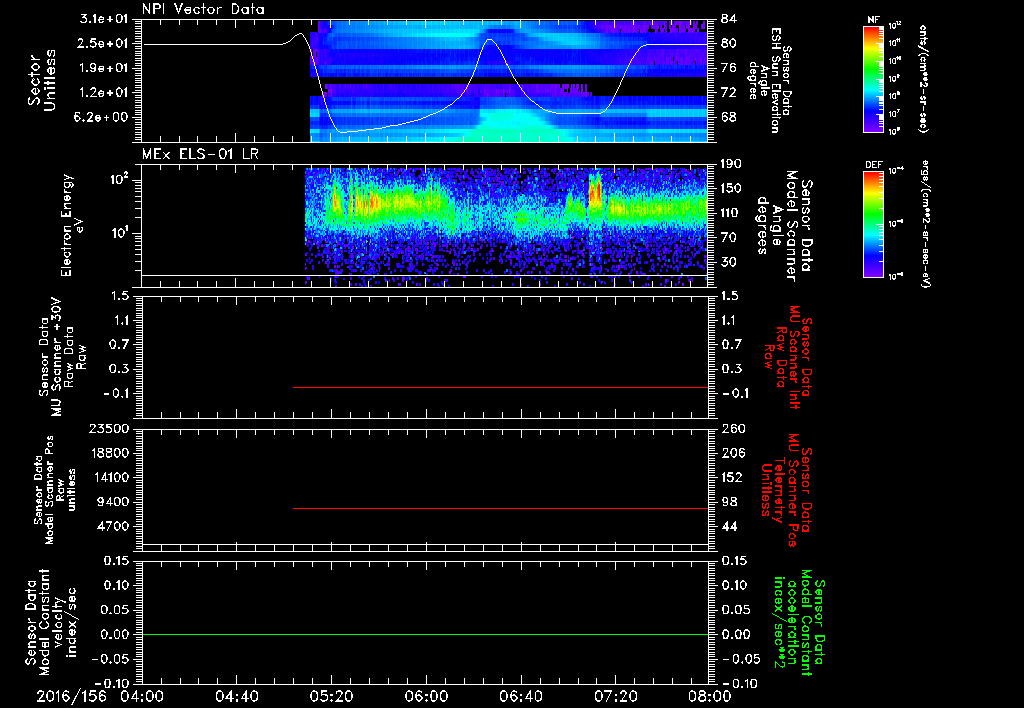Click the "1.9e+01" sector axis value

[x=104, y=68]
